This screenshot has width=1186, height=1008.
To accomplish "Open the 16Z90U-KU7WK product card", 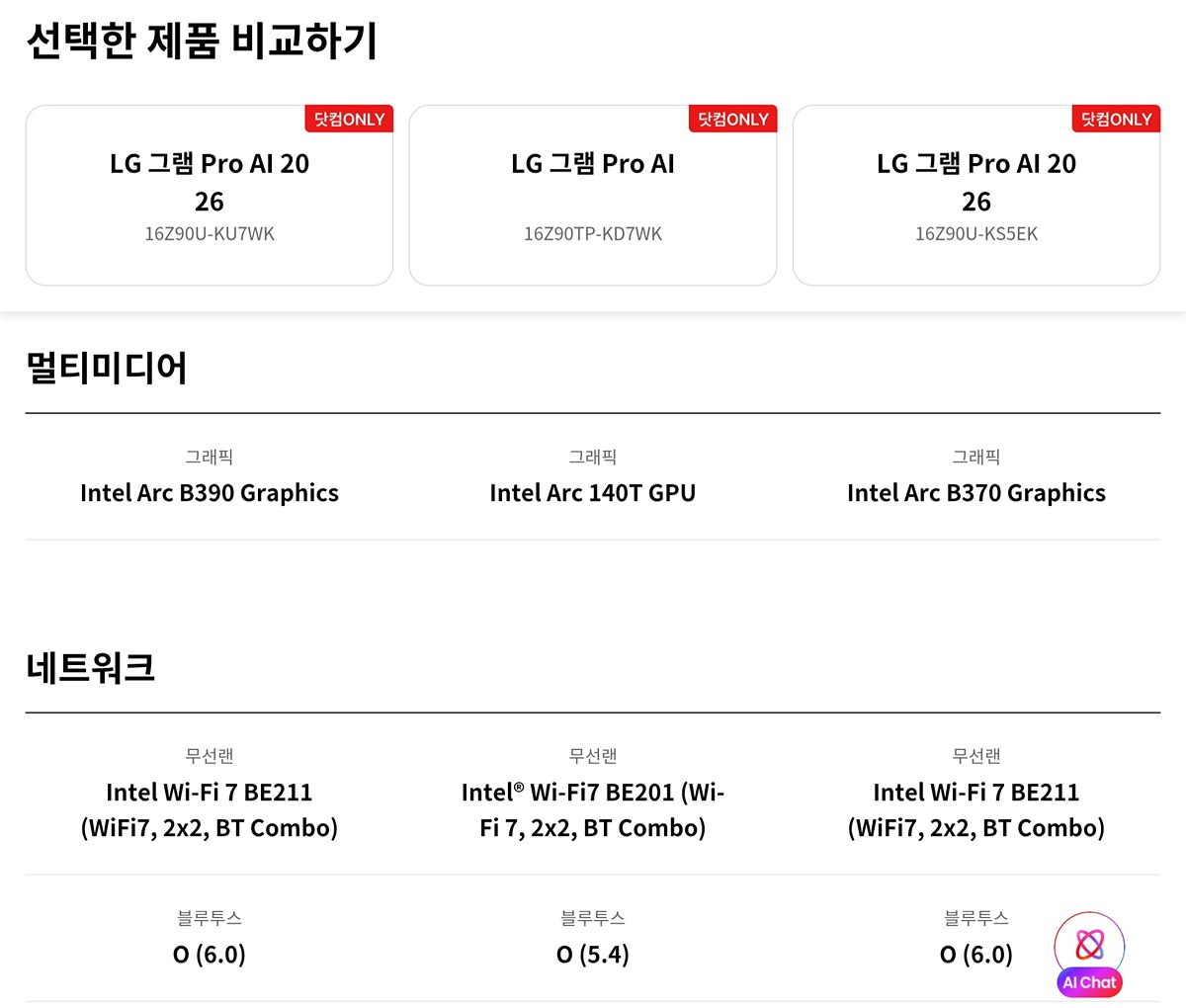I will pyautogui.click(x=210, y=198).
